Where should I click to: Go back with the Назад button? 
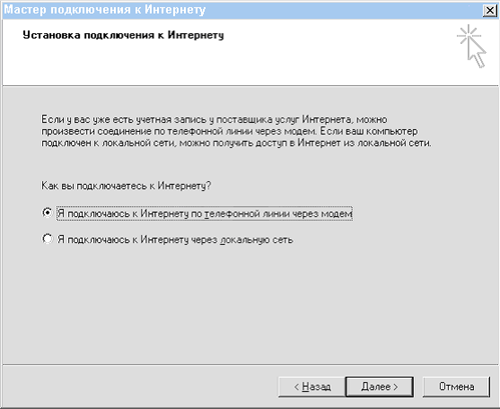pos(311,387)
